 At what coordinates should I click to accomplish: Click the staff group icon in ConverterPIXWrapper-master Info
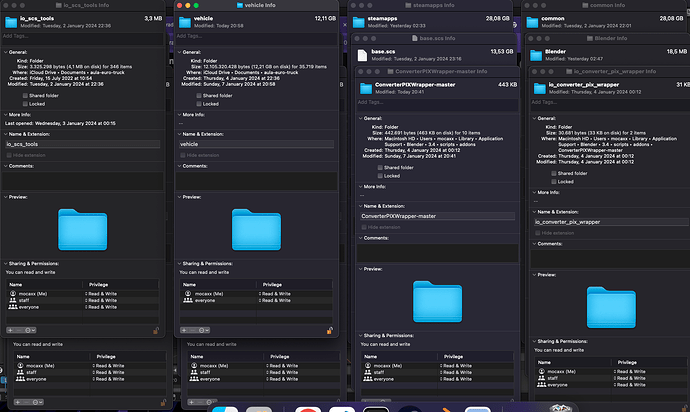tap(368, 372)
